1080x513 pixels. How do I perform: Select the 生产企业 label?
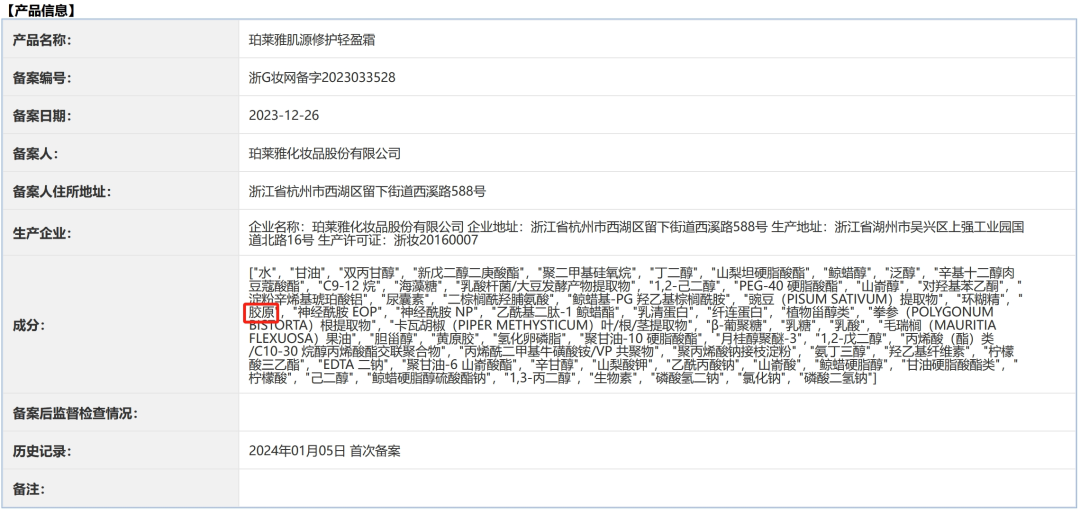click(x=42, y=233)
